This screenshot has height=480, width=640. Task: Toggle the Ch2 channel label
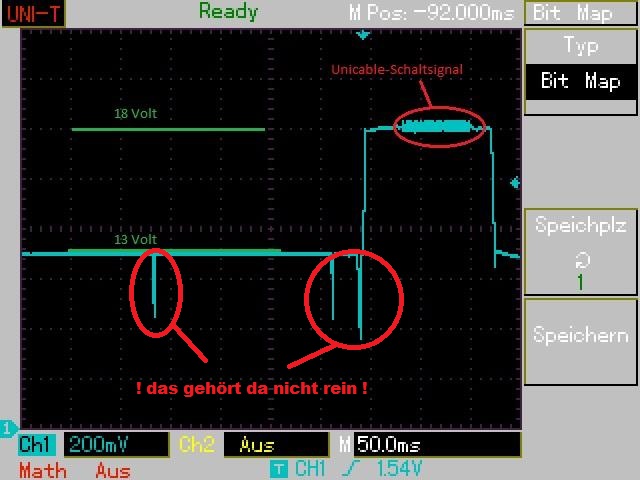(x=196, y=444)
